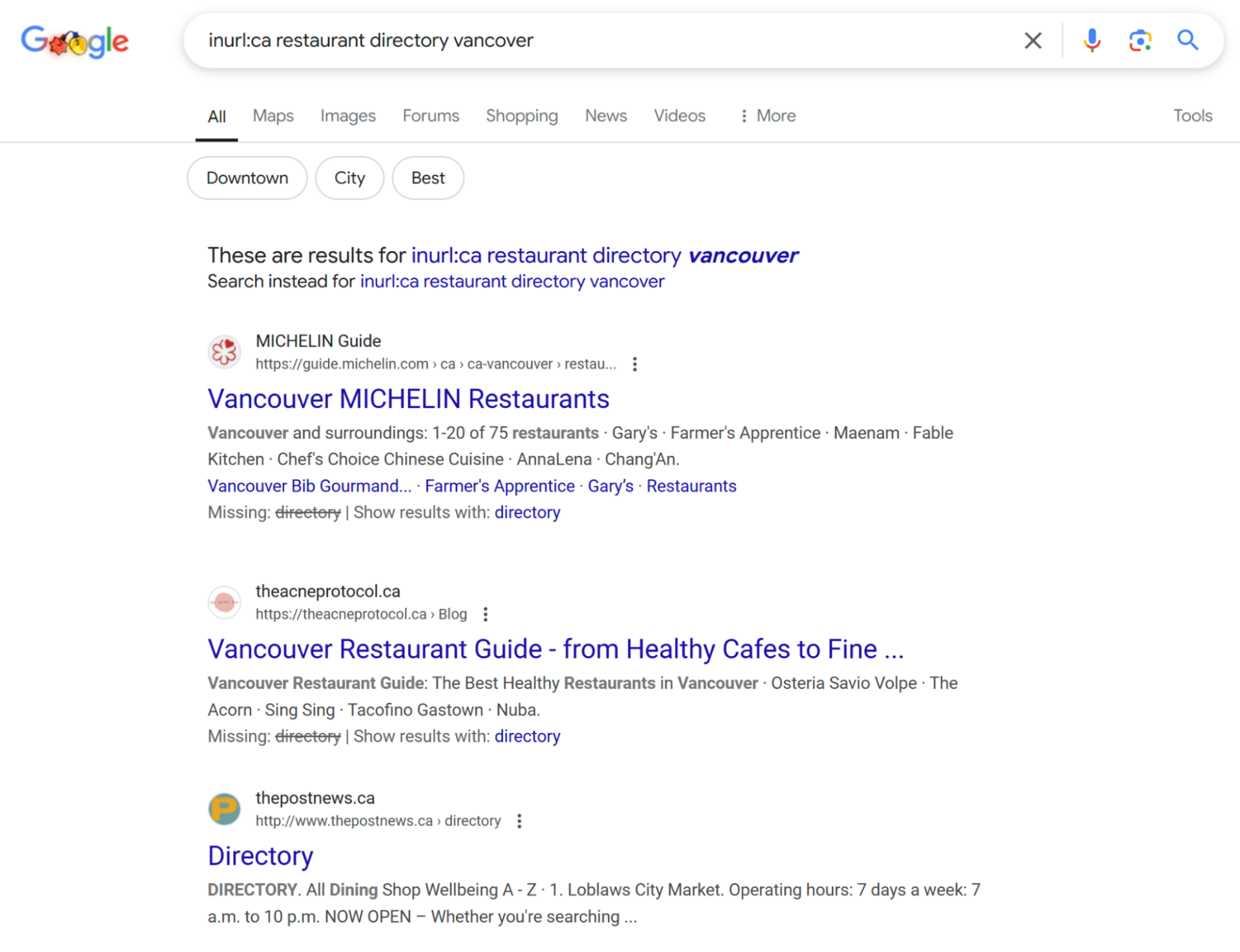Apply the City filter chip

349,178
